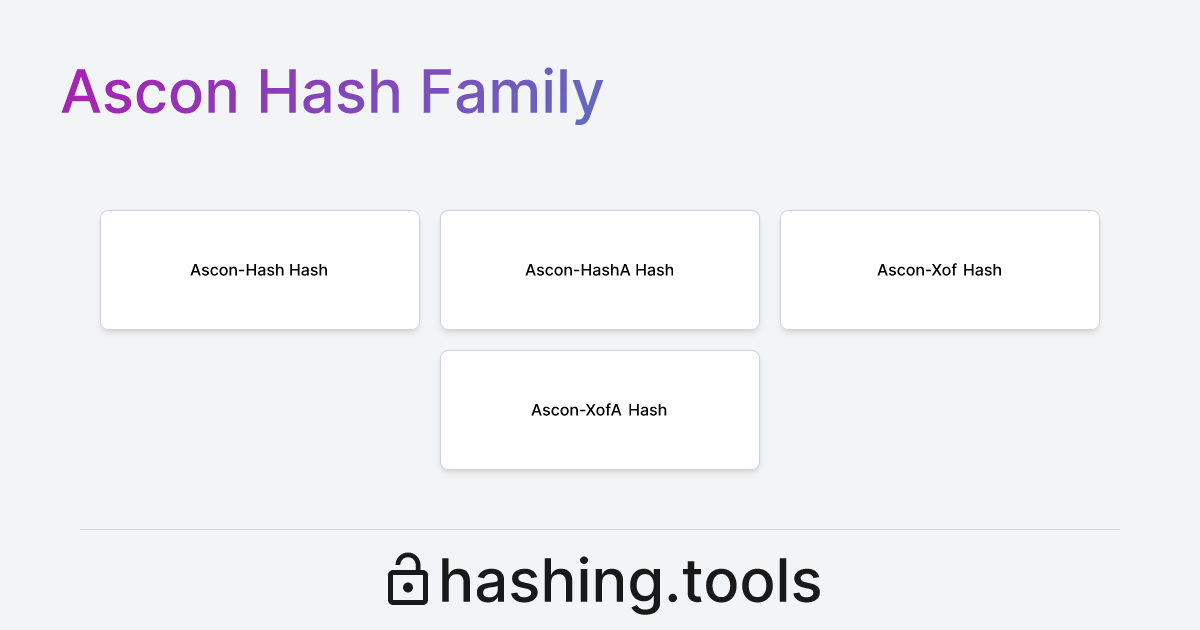Click the Ascon-XofA Hash label text
The width and height of the screenshot is (1200, 630).
tap(600, 410)
